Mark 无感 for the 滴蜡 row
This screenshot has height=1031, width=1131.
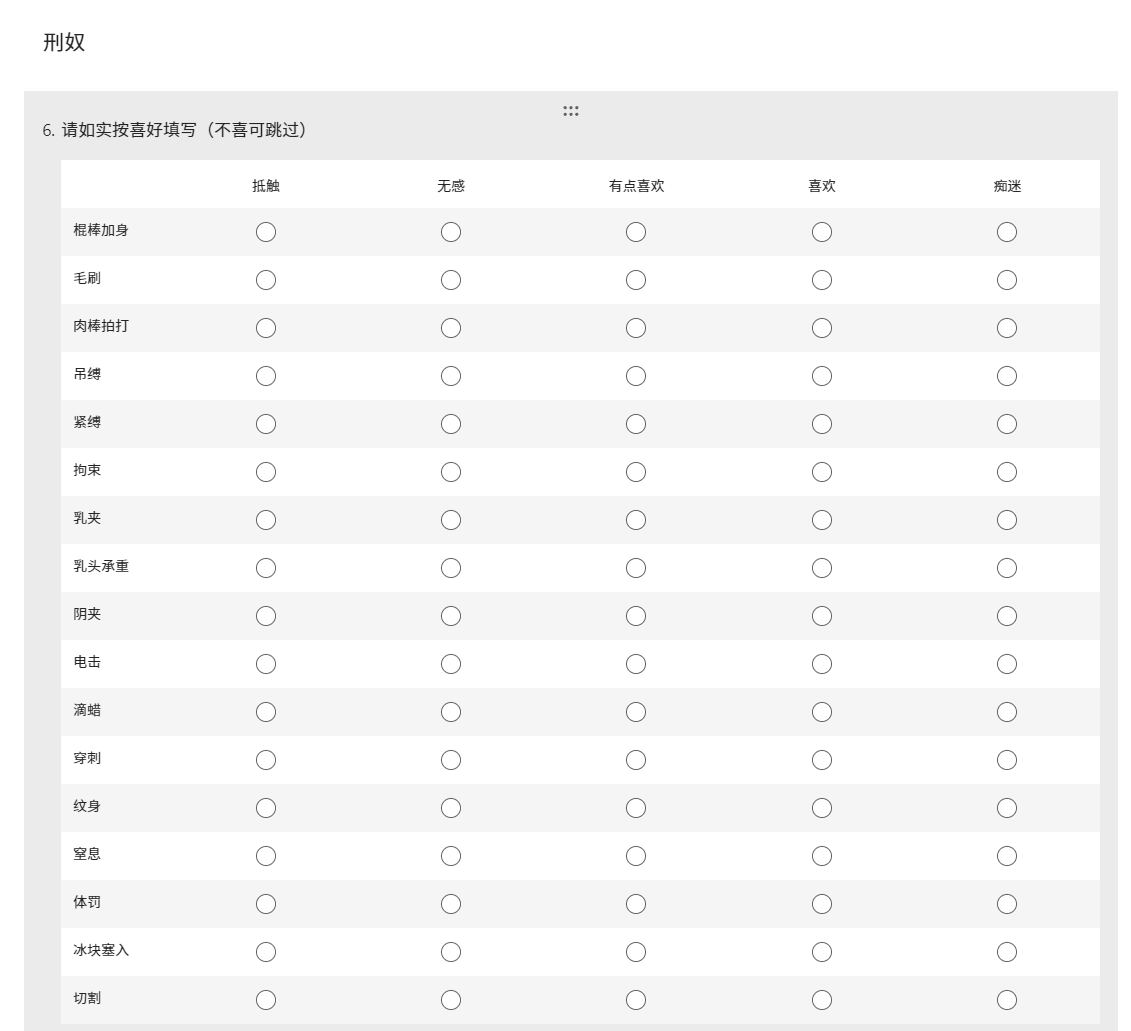pos(451,712)
